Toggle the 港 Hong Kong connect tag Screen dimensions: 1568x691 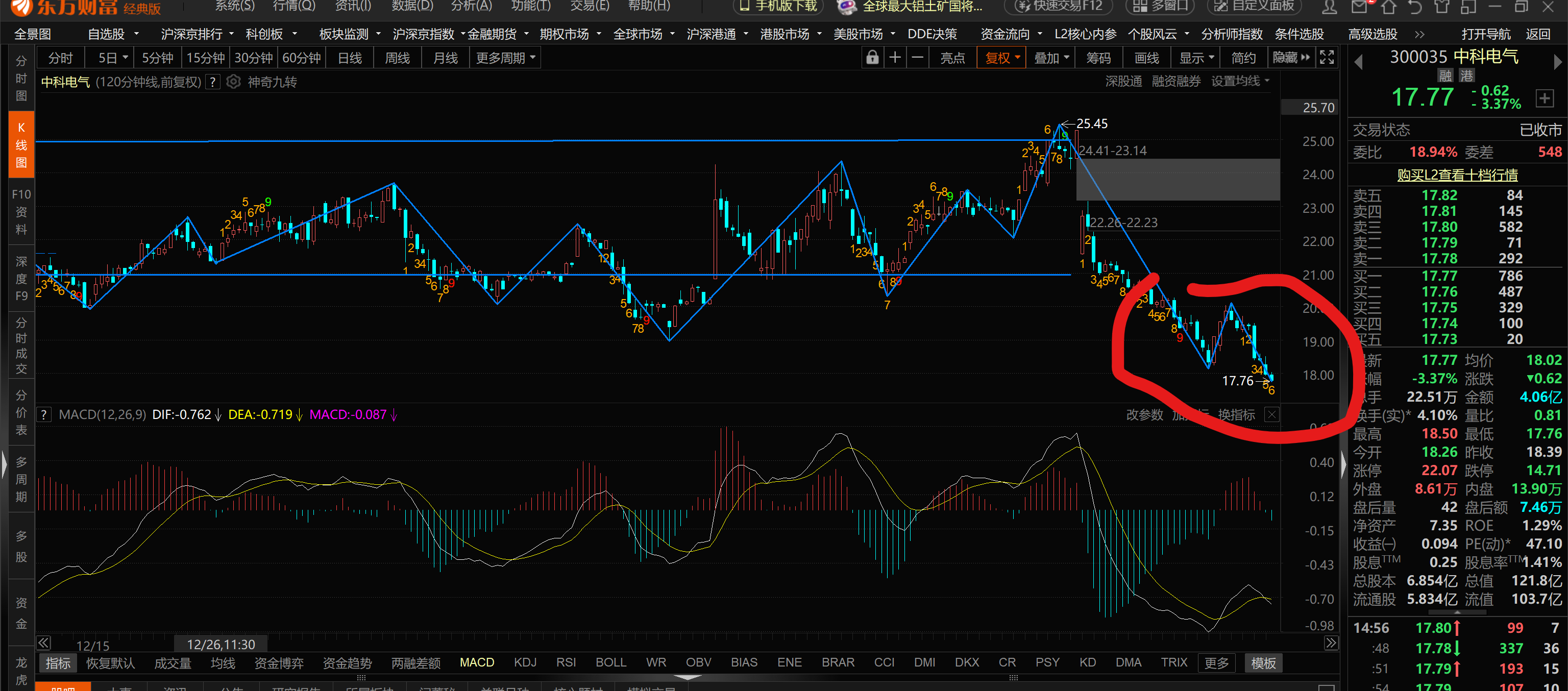pyautogui.click(x=1466, y=76)
